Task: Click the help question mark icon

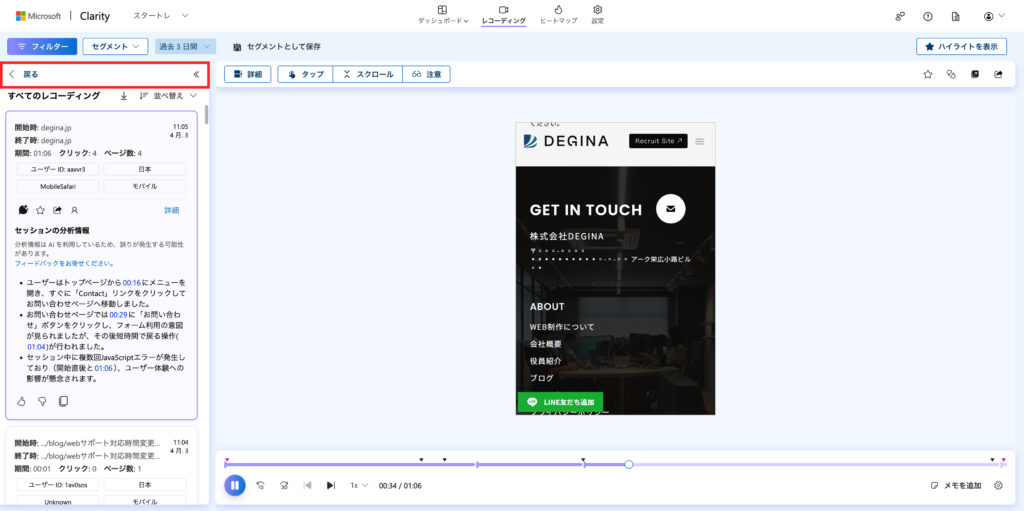Action: 928,16
